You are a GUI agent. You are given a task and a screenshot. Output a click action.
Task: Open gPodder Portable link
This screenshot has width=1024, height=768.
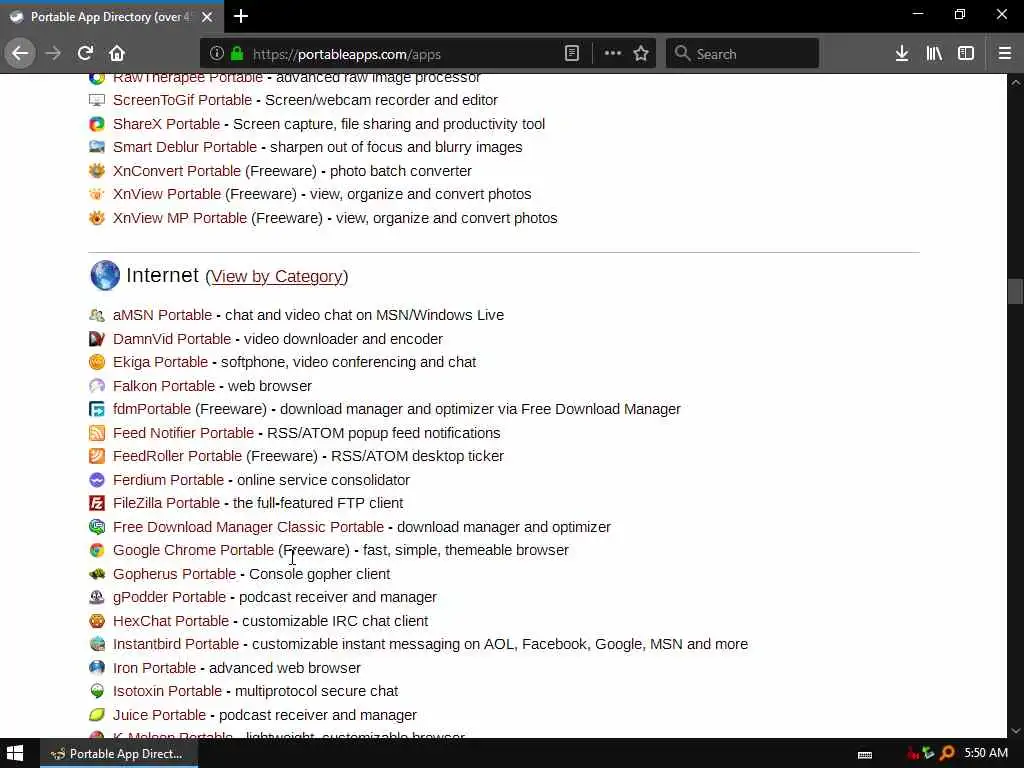click(169, 598)
